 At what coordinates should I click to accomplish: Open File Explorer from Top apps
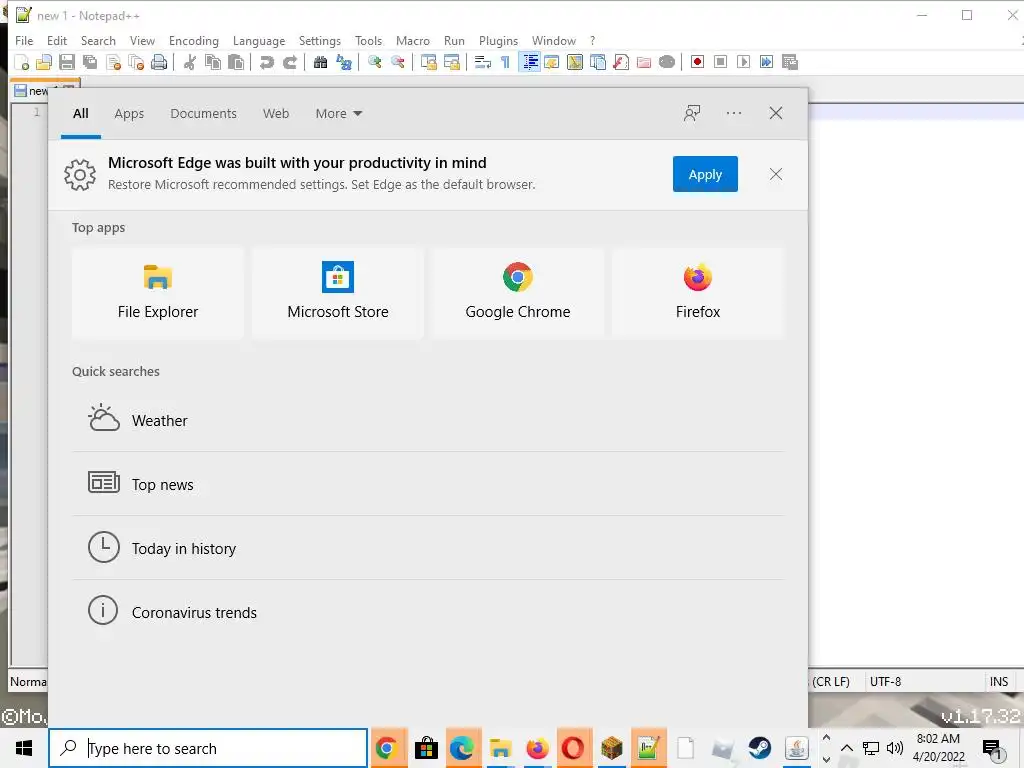157,293
